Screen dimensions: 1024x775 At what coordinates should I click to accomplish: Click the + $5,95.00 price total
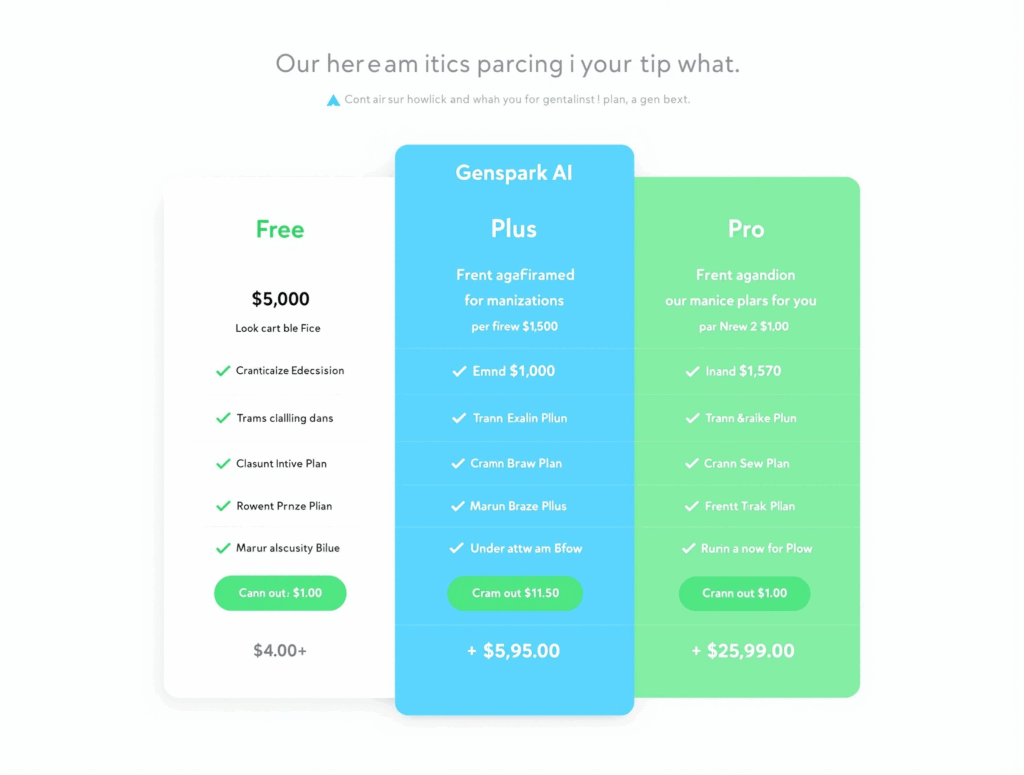pyautogui.click(x=514, y=651)
